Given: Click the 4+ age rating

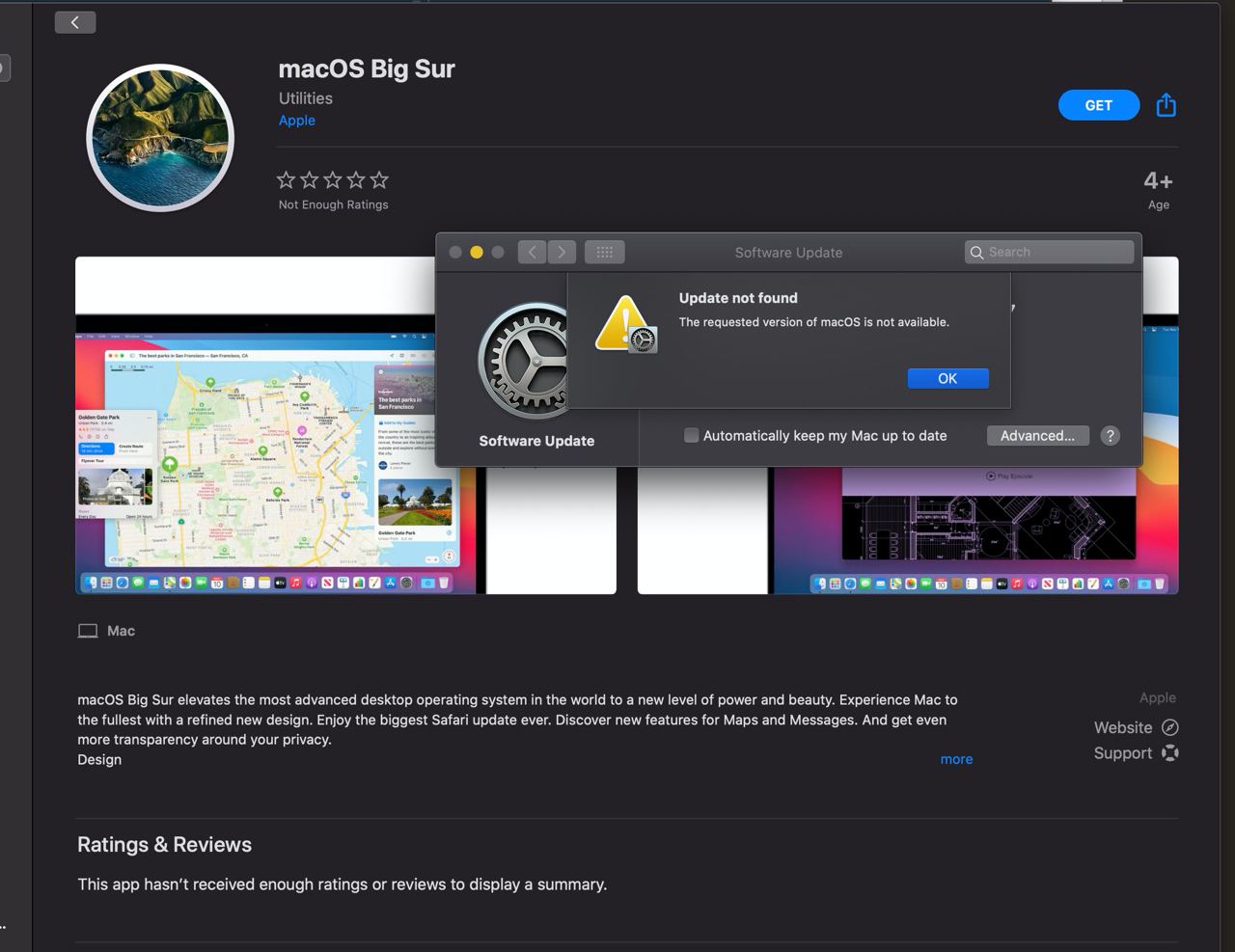Looking at the screenshot, I should [x=1158, y=180].
